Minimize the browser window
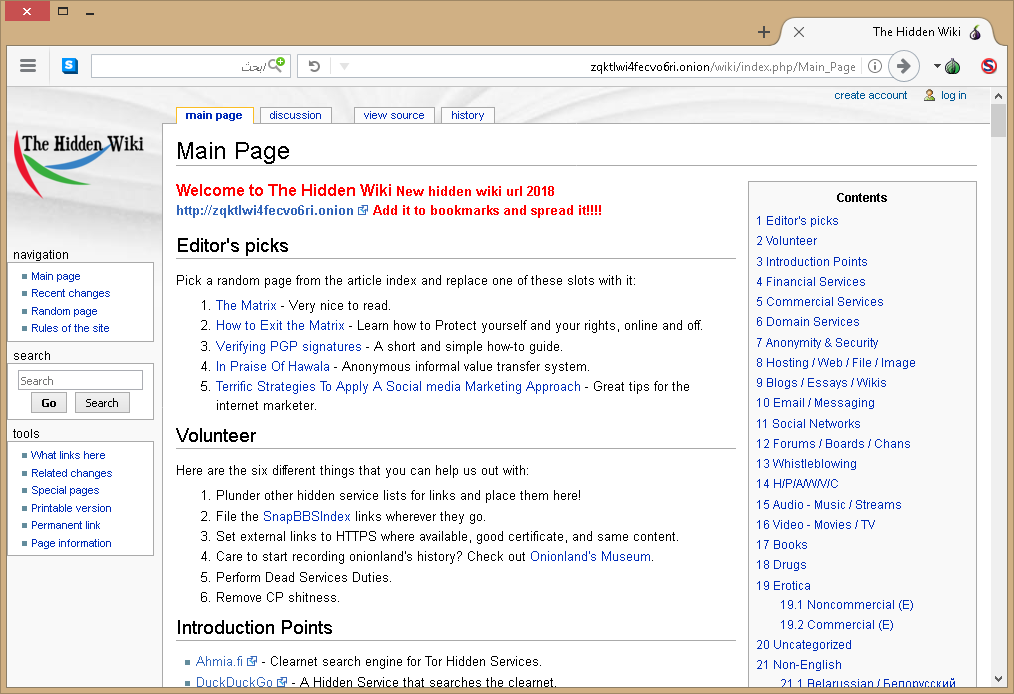 [90, 12]
